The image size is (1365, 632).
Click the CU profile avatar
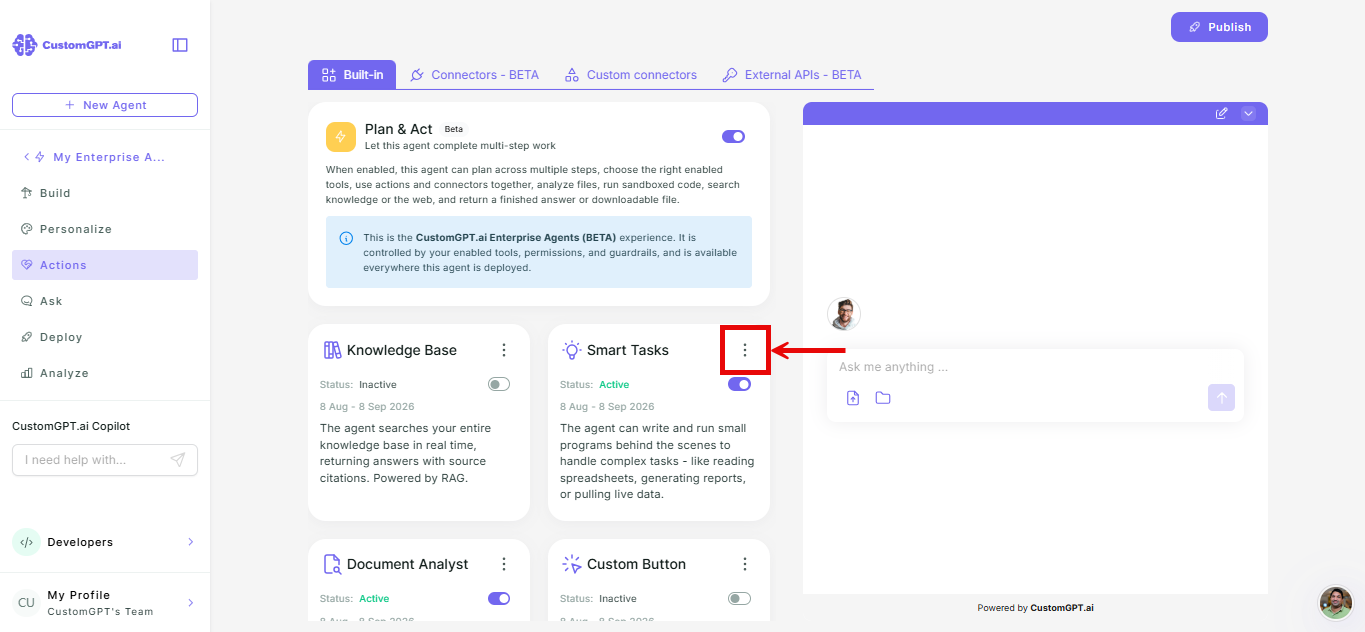point(26,603)
